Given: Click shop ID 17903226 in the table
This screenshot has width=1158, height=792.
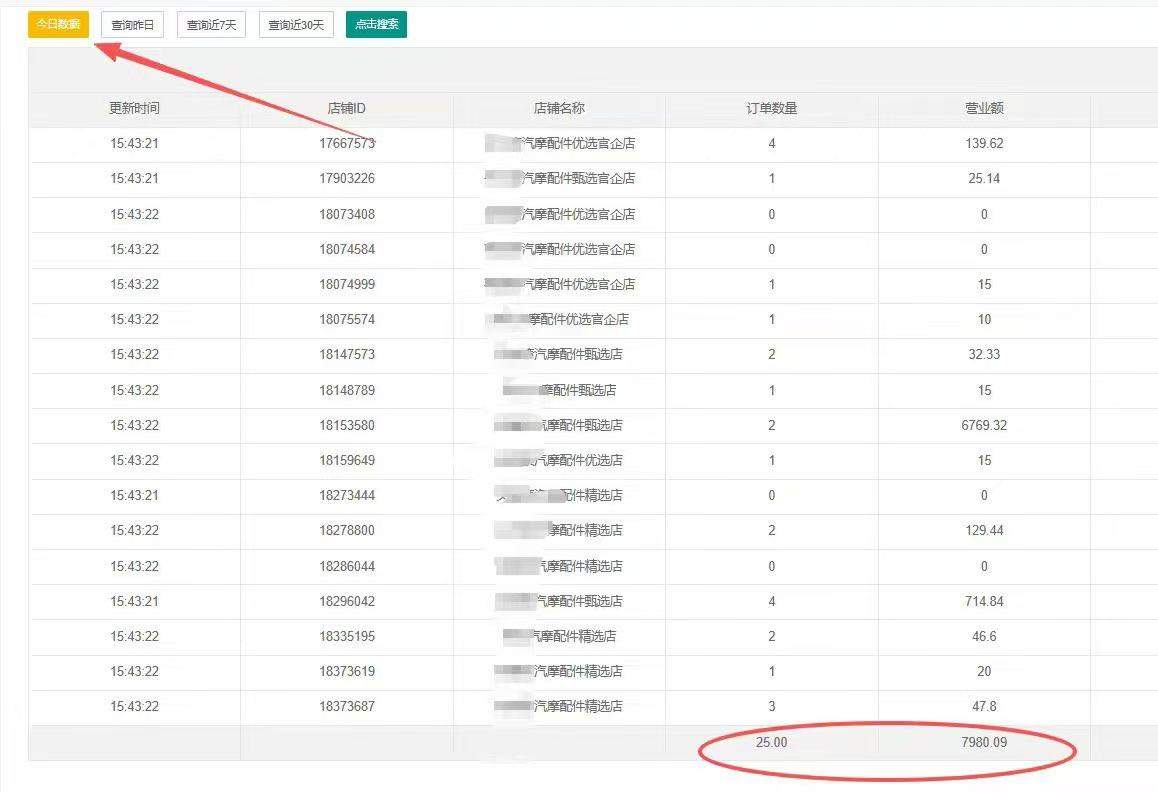Looking at the screenshot, I should 347,179.
